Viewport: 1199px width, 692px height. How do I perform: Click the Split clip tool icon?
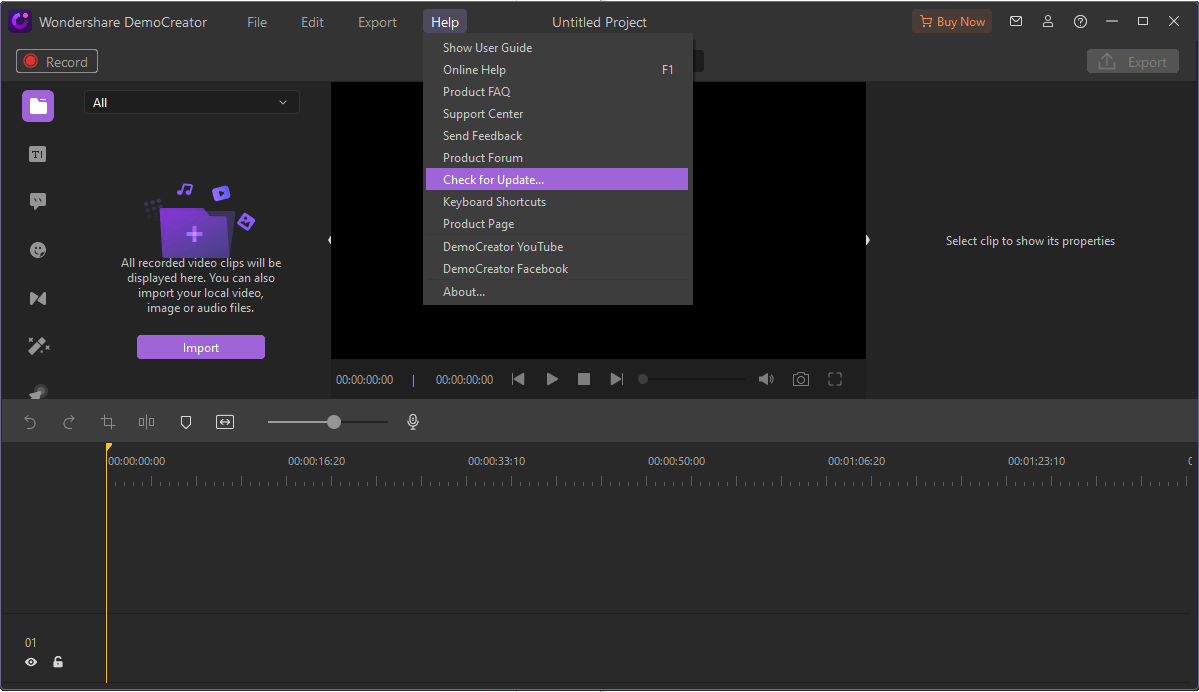[146, 422]
